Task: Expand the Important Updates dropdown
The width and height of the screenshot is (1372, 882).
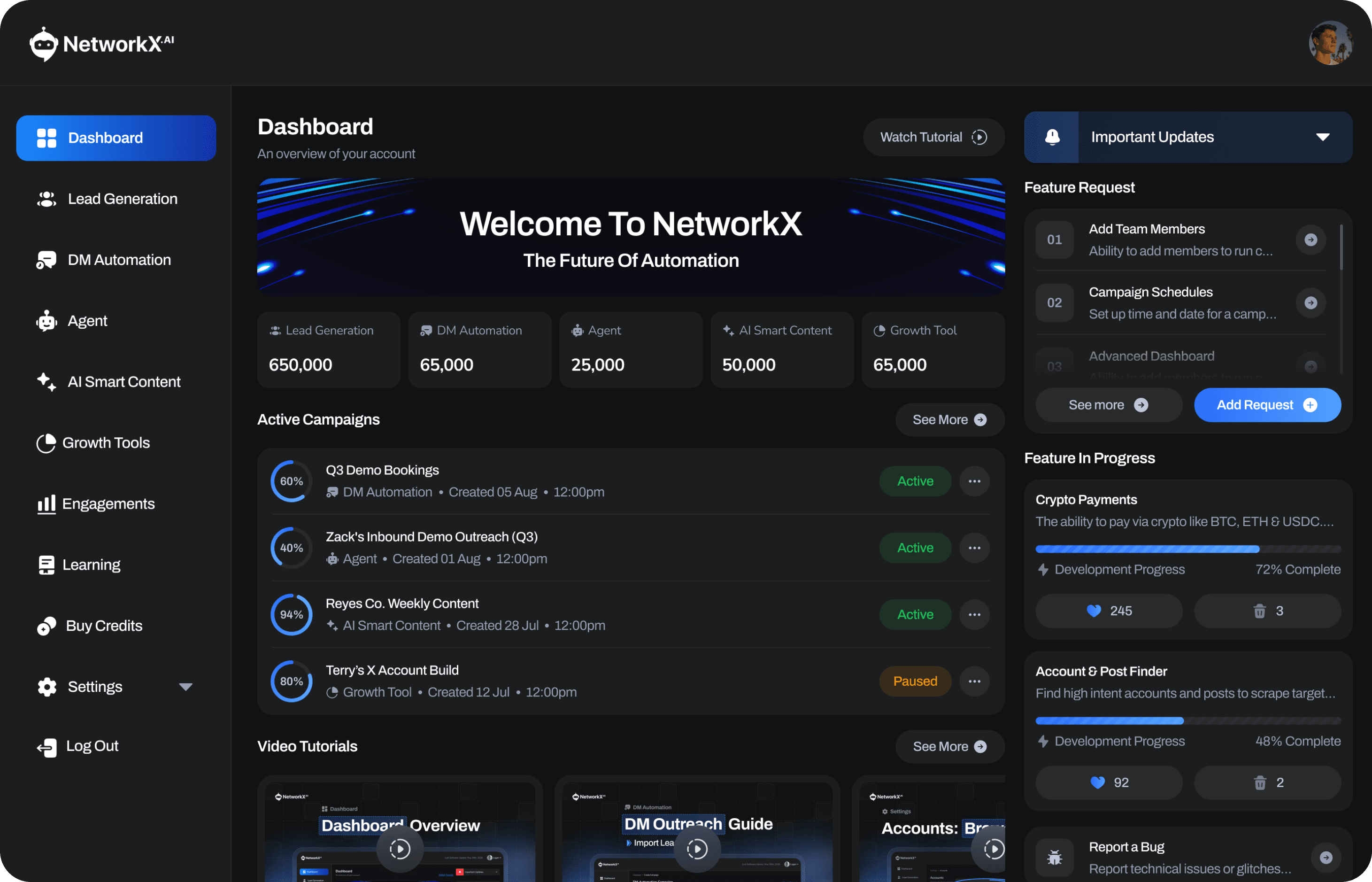Action: pos(1323,137)
